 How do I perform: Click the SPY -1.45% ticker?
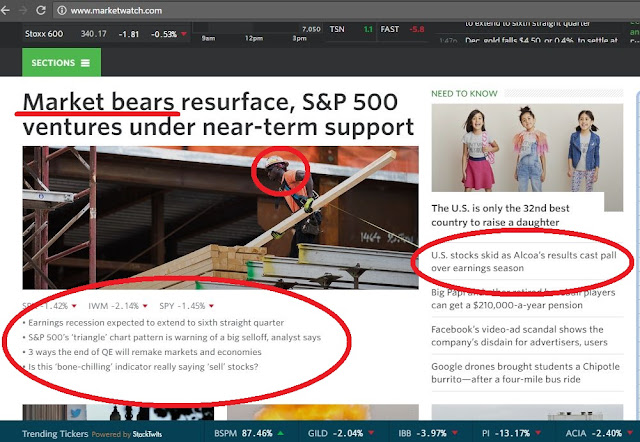[x=187, y=306]
